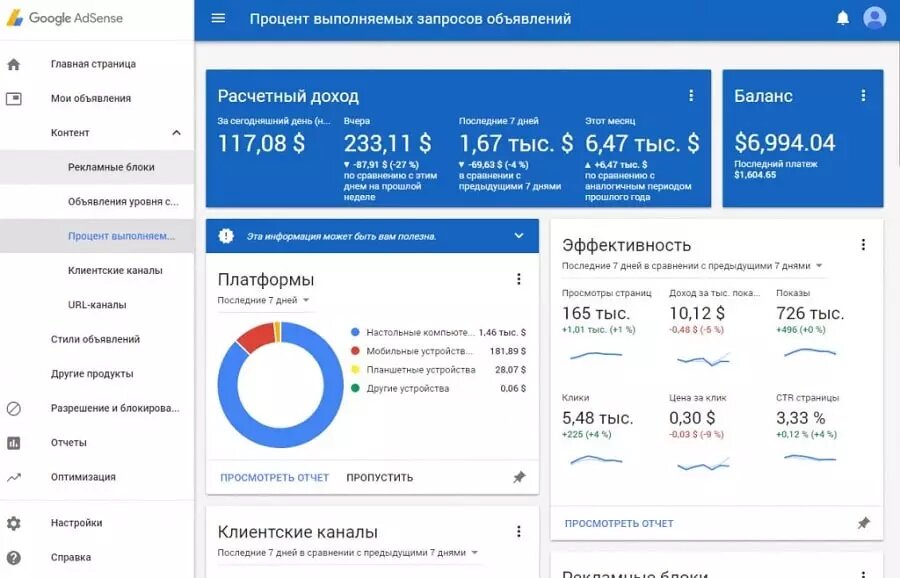Click the Google AdSense logo

(x=65, y=18)
